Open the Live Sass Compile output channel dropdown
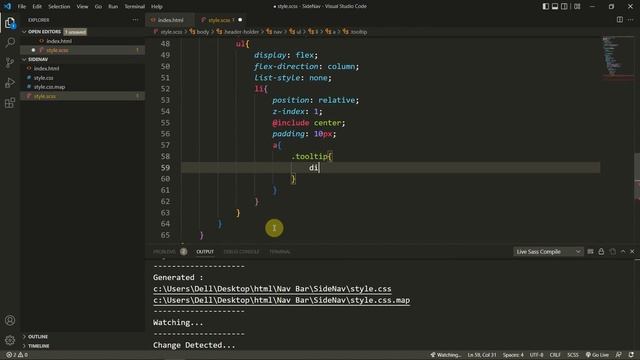This screenshot has height=360, width=640. point(548,252)
